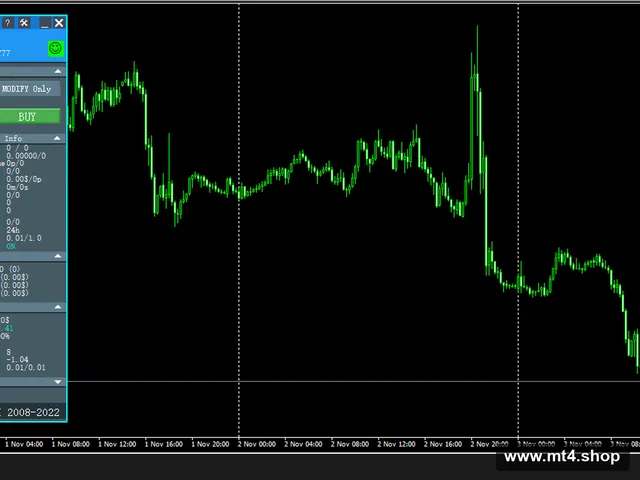Click the 1 Nov 16:00 time label

164,444
